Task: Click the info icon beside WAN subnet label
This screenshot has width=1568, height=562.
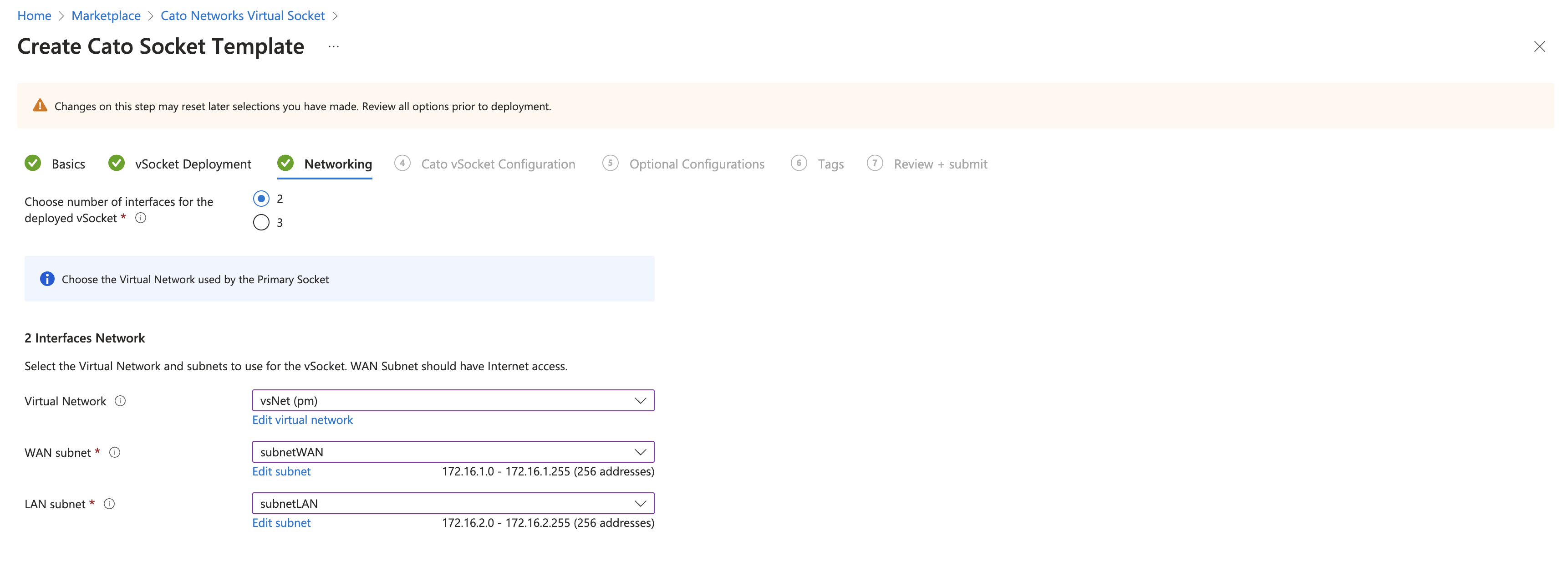Action: 114,452
